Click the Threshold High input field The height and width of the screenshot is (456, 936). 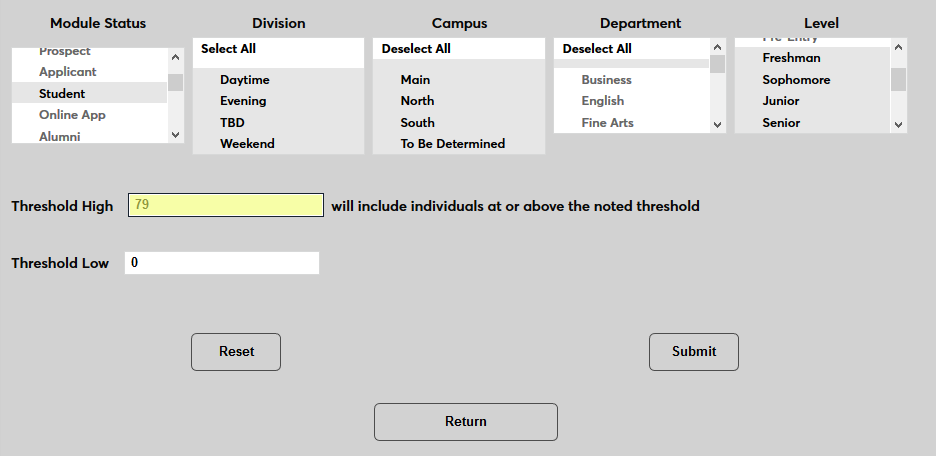[226, 205]
